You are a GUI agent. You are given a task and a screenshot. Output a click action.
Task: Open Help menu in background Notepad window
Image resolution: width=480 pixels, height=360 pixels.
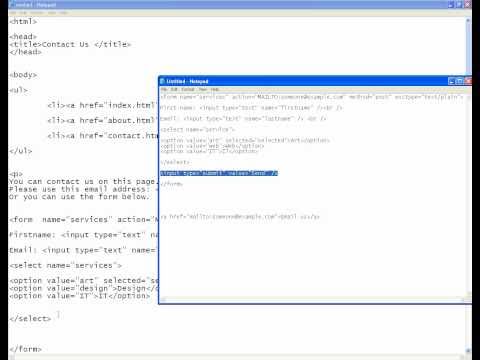point(64,13)
